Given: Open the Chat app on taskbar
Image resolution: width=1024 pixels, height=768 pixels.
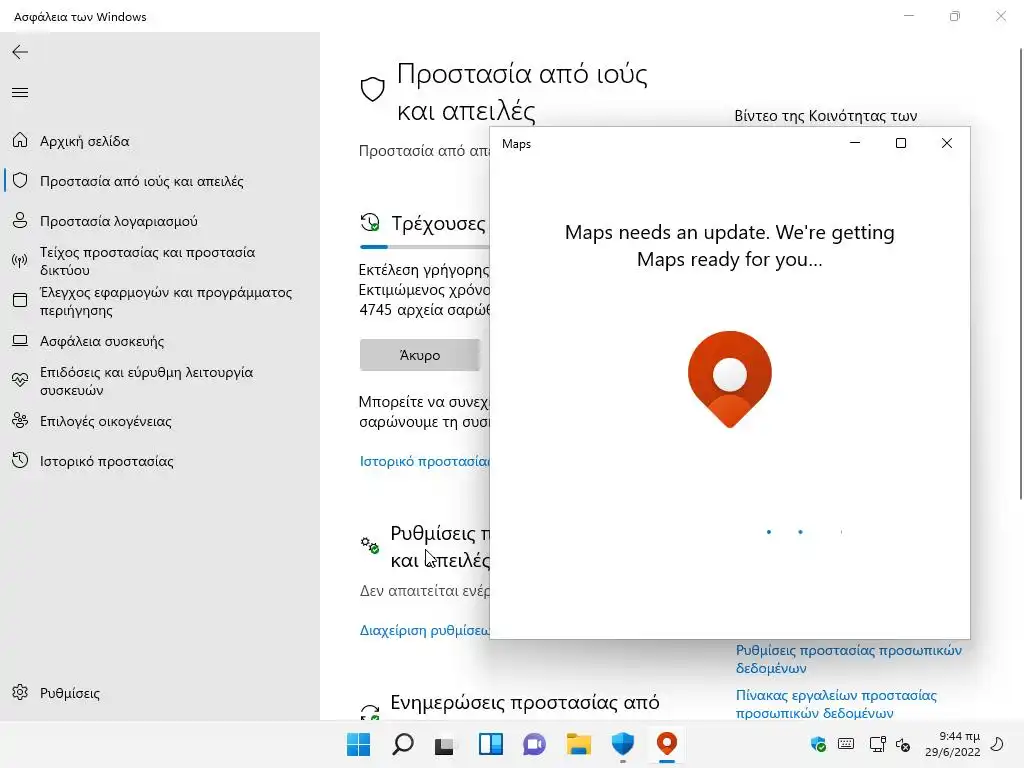Looking at the screenshot, I should (534, 744).
